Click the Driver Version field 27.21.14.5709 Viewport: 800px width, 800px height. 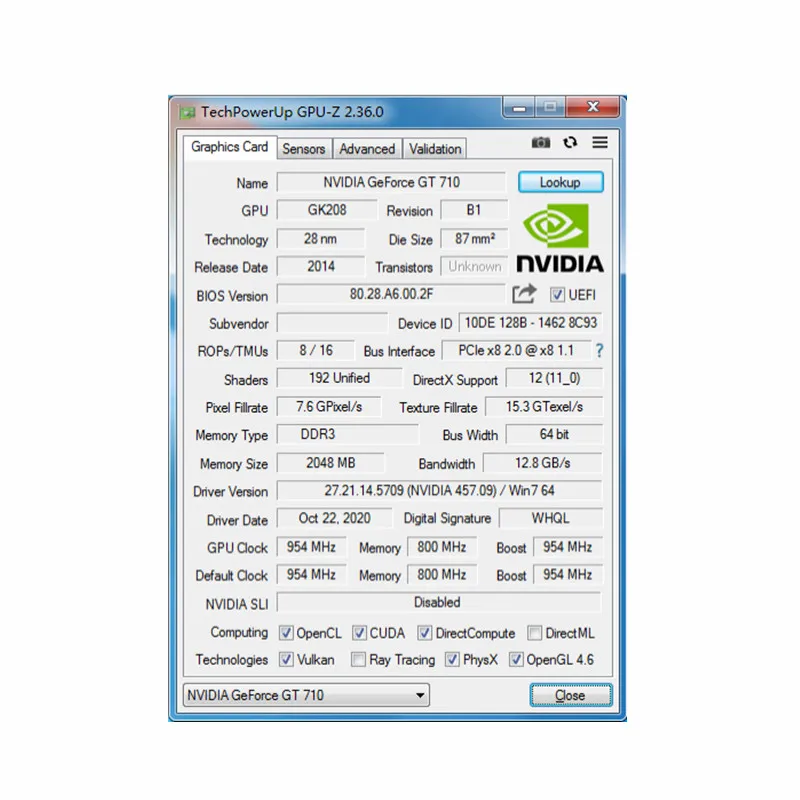[439, 491]
